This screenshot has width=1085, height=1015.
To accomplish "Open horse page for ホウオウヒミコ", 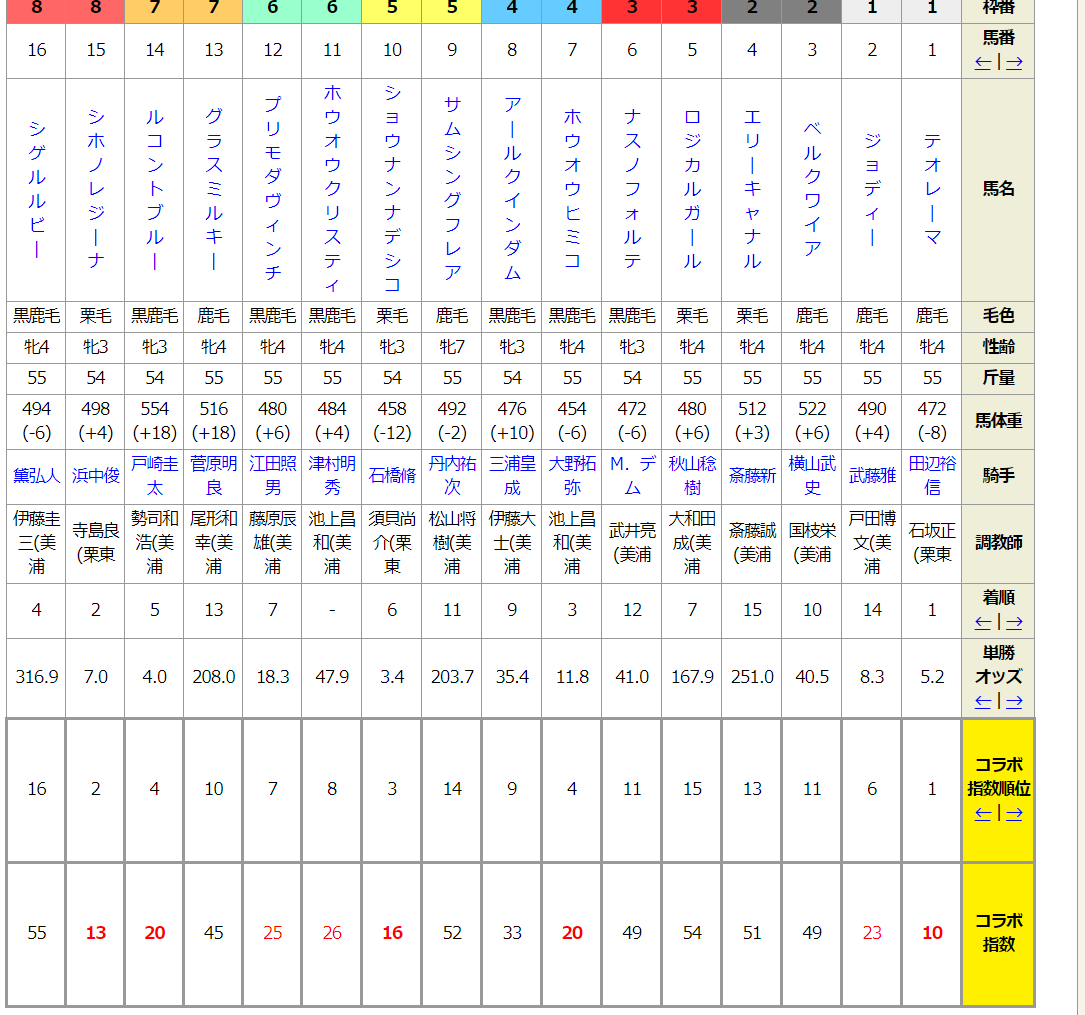I will coord(572,189).
